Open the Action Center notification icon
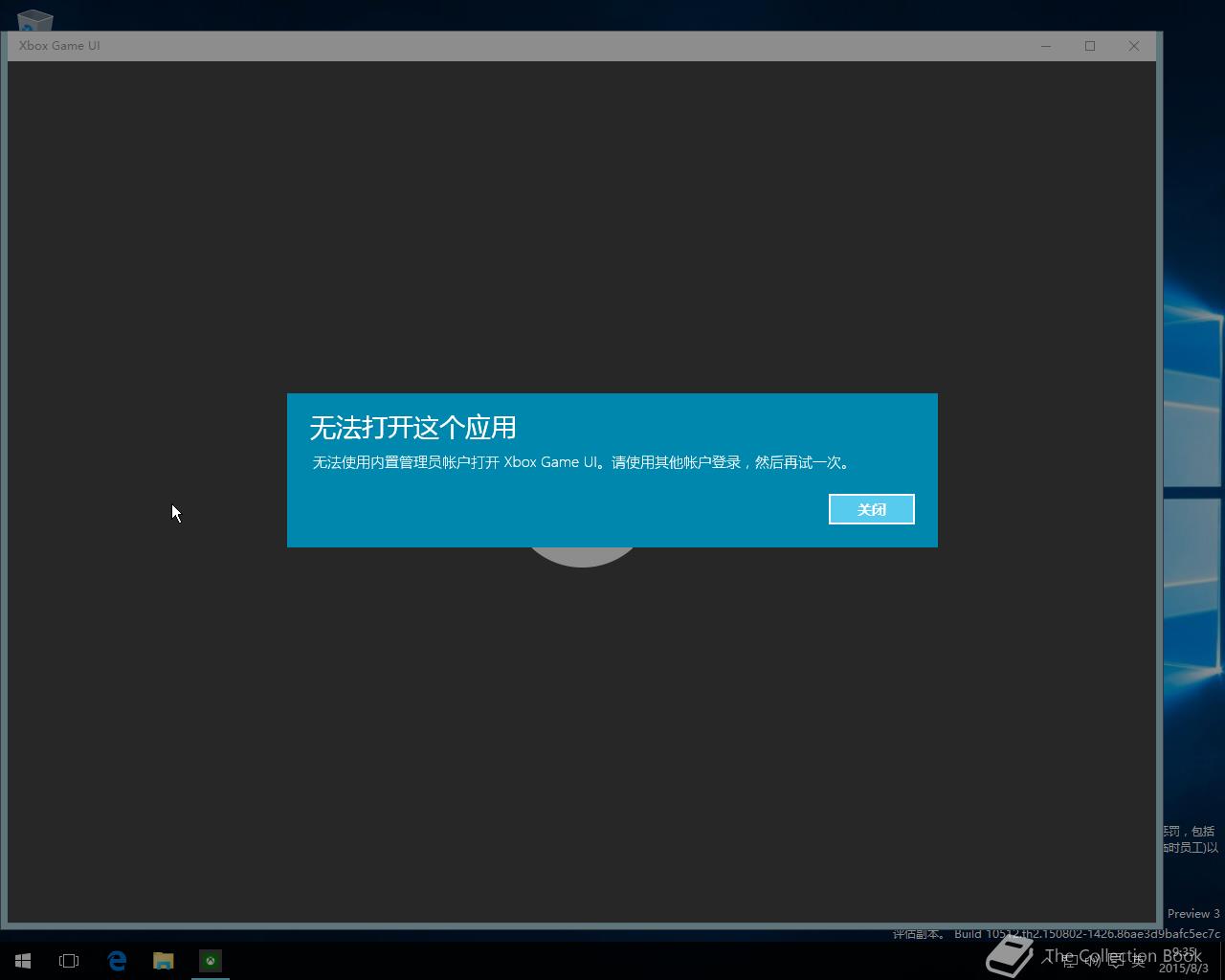Screen dimensions: 1225x980 click(1116, 960)
